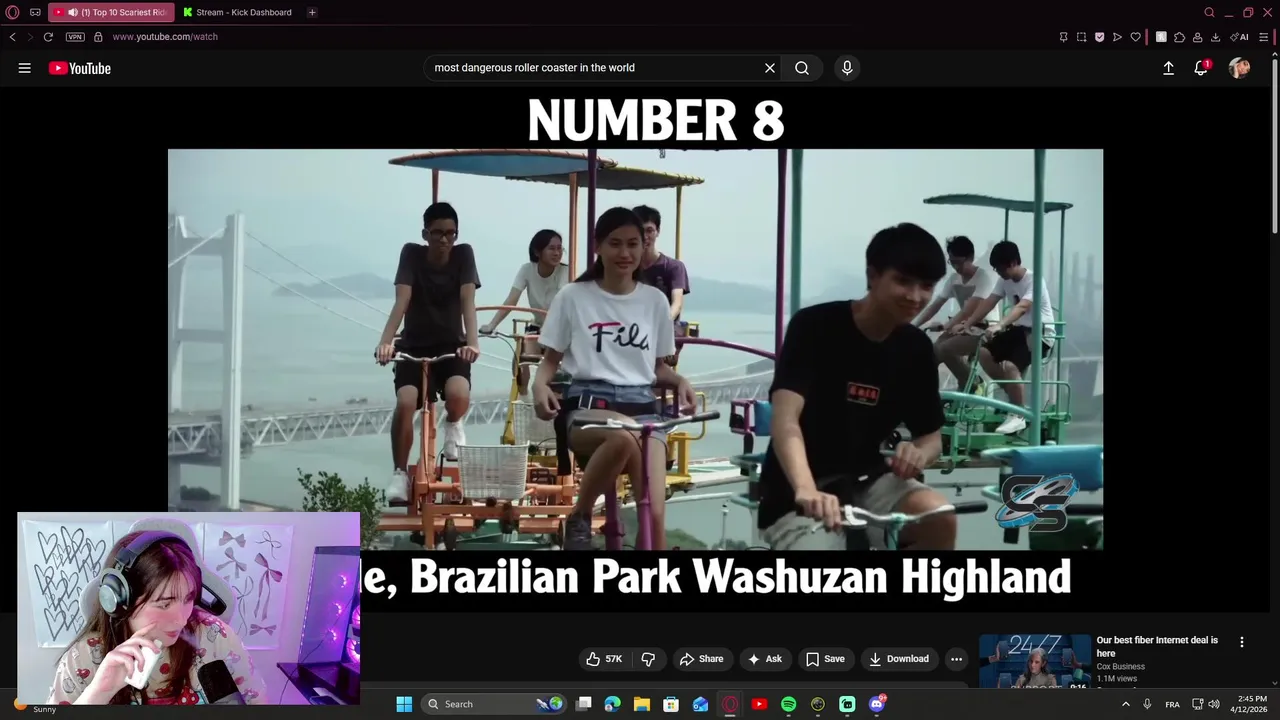
Task: Save video to a playlist
Action: [x=825, y=659]
